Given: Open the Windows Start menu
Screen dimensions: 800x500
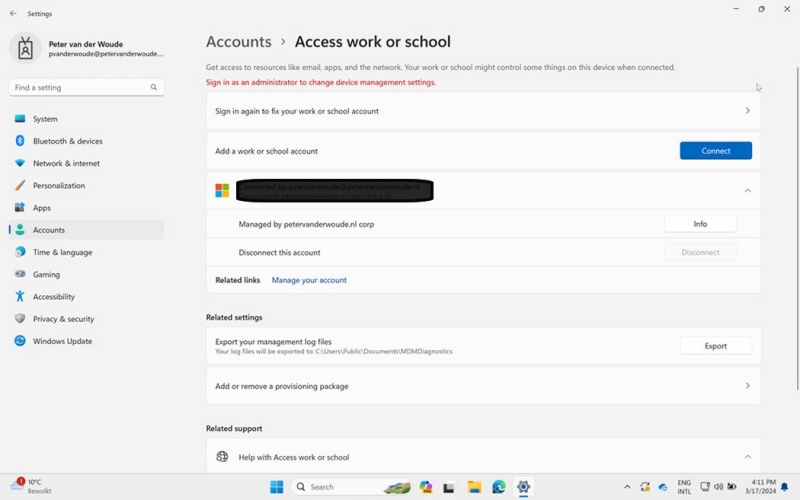Looking at the screenshot, I should (x=277, y=487).
